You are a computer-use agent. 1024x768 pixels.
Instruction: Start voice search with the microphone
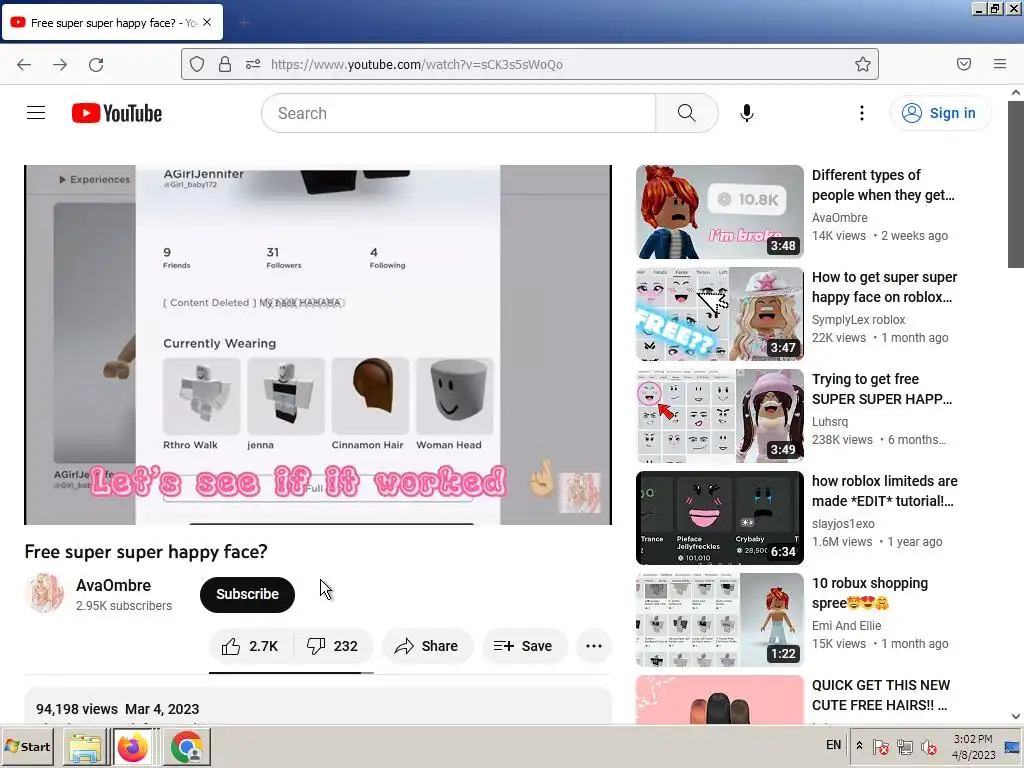[x=746, y=113]
